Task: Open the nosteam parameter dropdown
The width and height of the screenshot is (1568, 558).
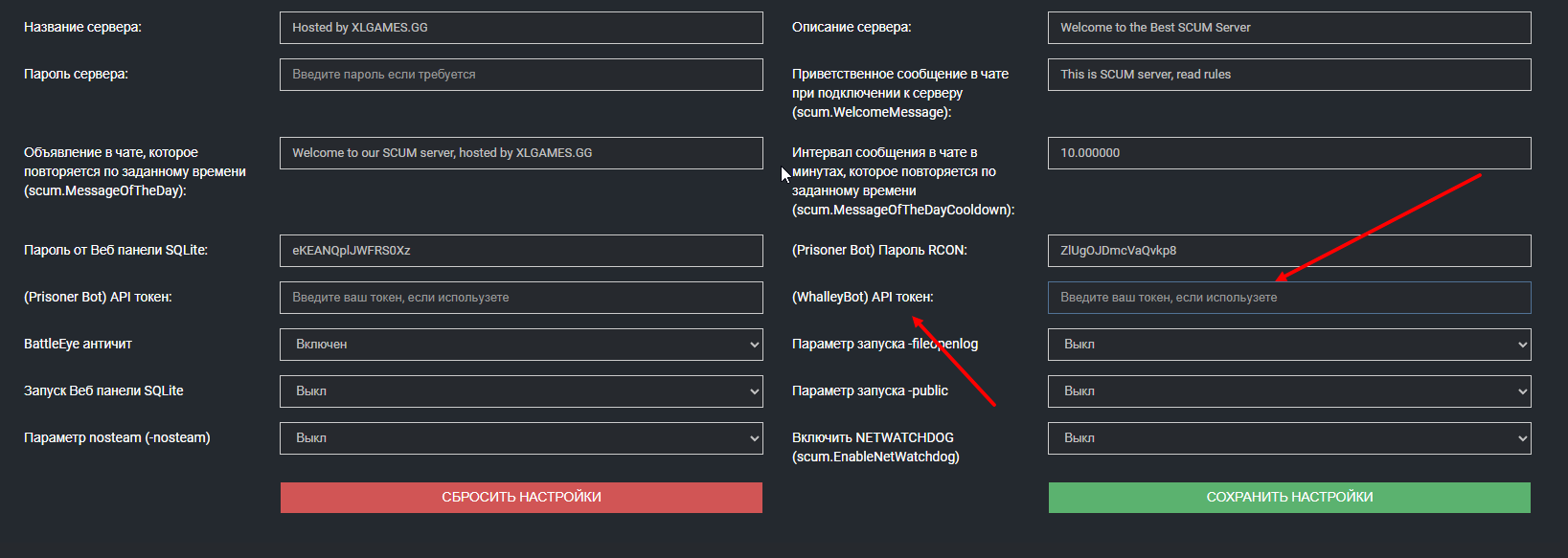Action: (x=521, y=438)
